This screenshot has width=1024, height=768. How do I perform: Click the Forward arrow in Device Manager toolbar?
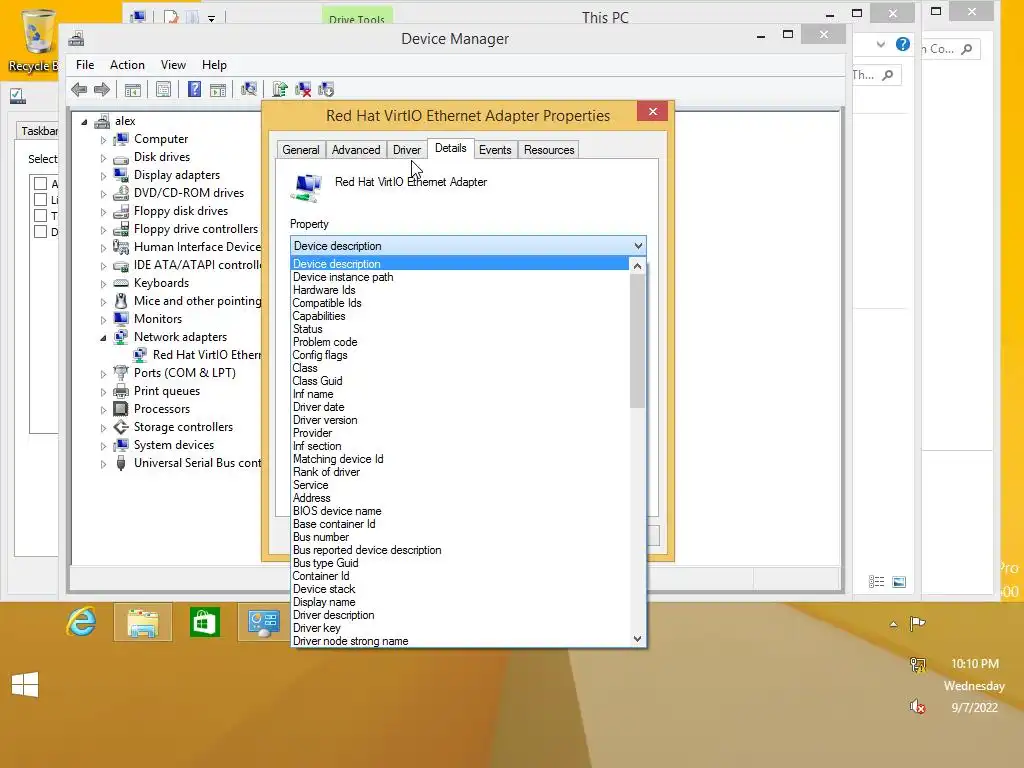(101, 89)
